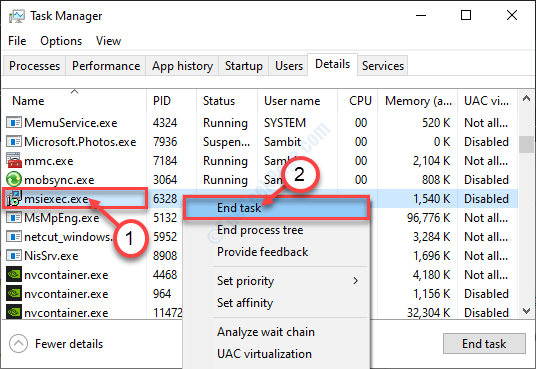Screen dimensions: 536x369
Task: Click the Fewer details link
Action: [x=69, y=344]
